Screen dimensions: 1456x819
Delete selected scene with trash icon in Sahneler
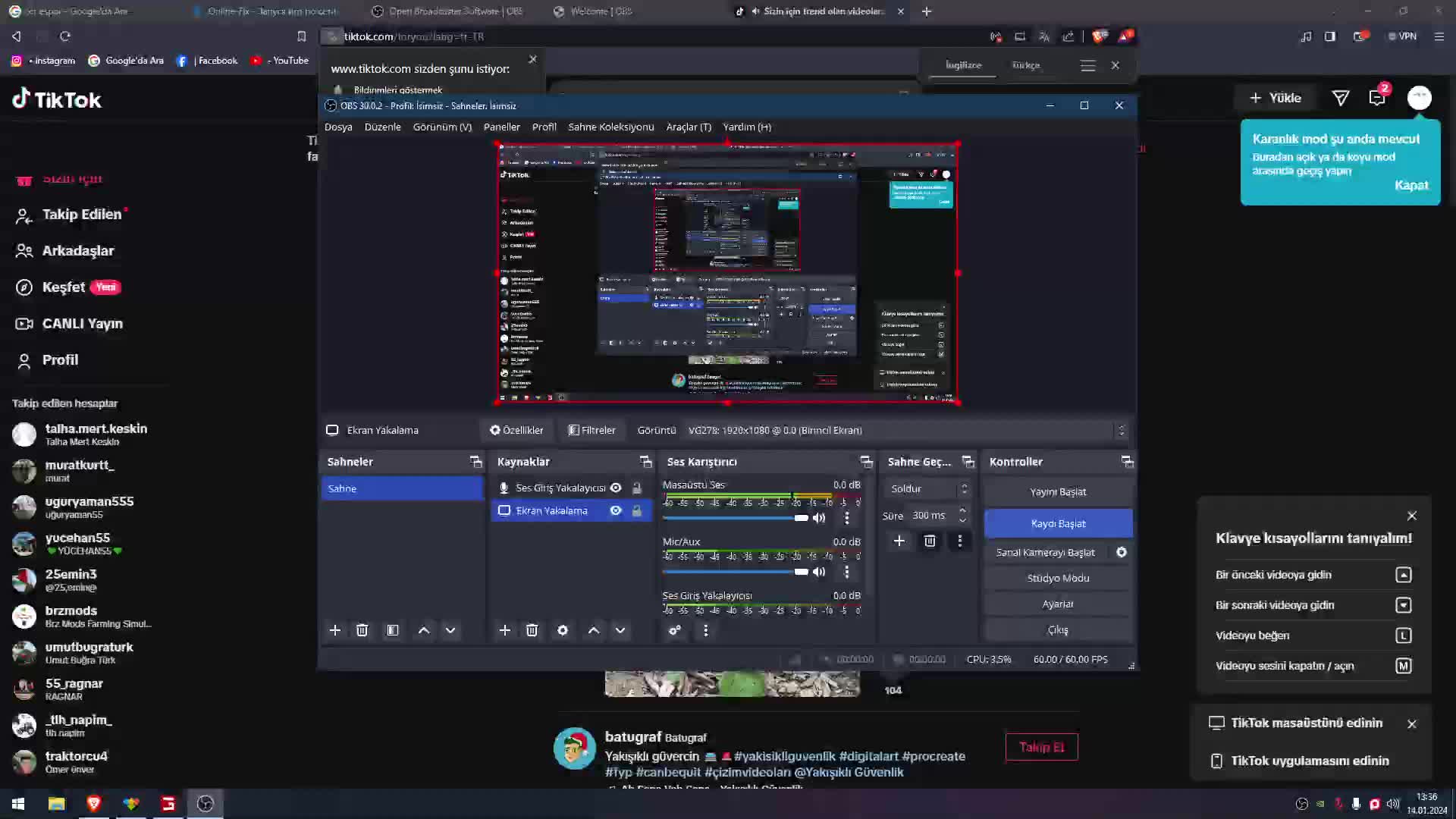362,630
